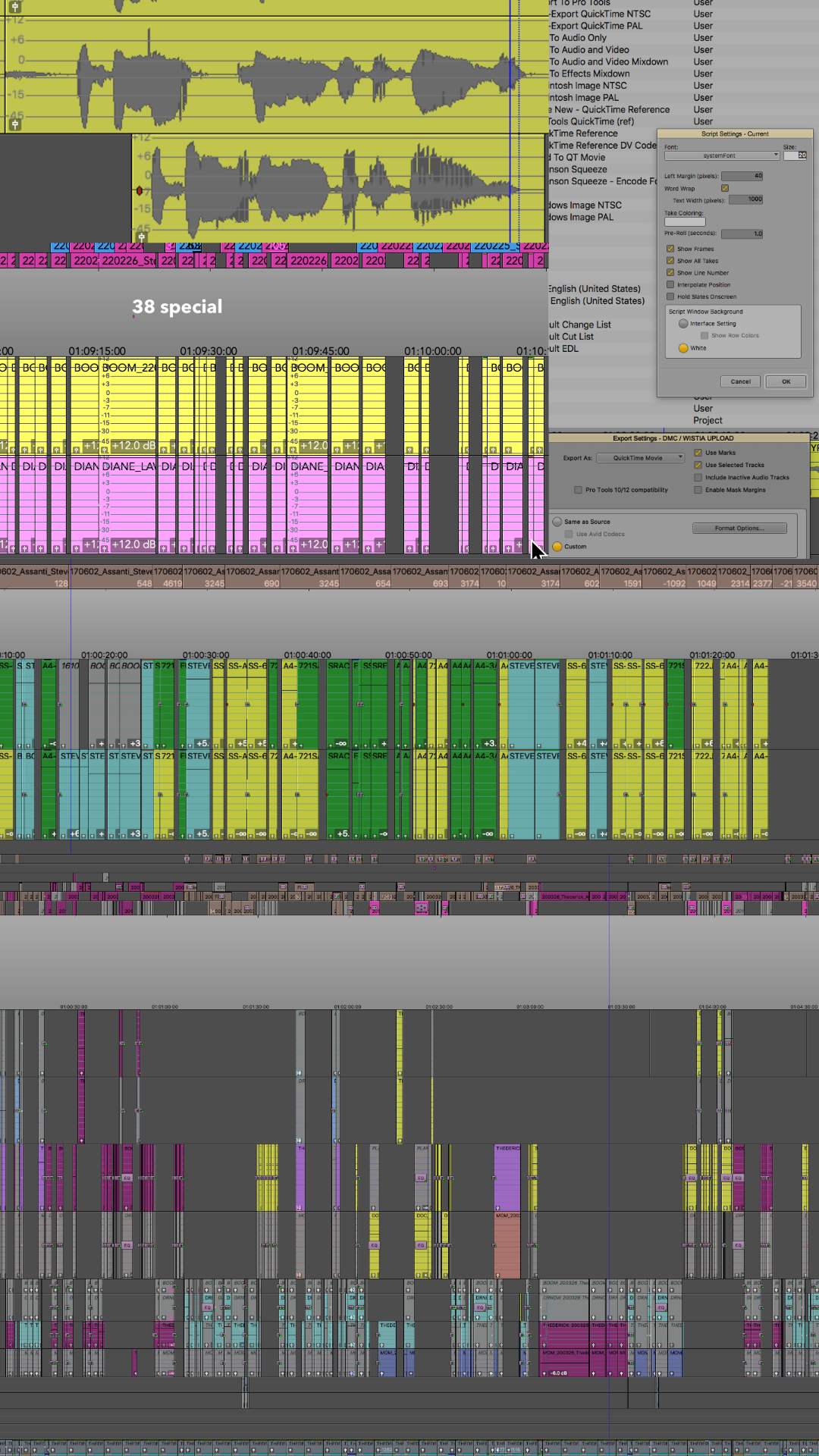Click the +12.0 dB gain badge on the DIANE_LAV clip

(x=133, y=544)
